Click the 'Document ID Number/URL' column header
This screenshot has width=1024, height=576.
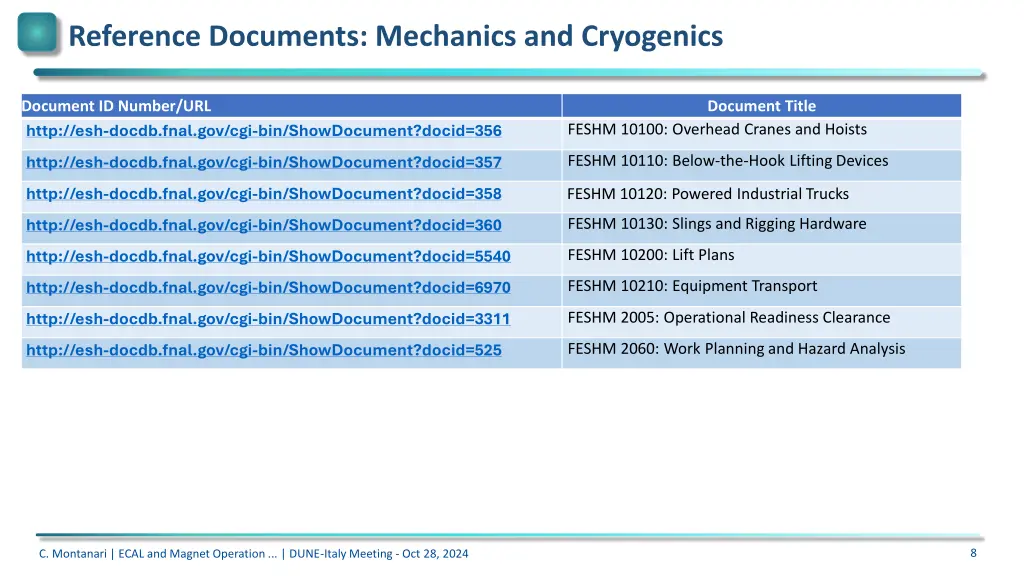point(291,106)
